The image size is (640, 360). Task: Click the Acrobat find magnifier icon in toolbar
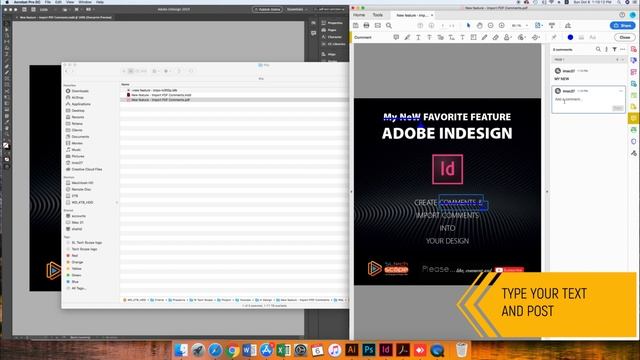coord(389,25)
